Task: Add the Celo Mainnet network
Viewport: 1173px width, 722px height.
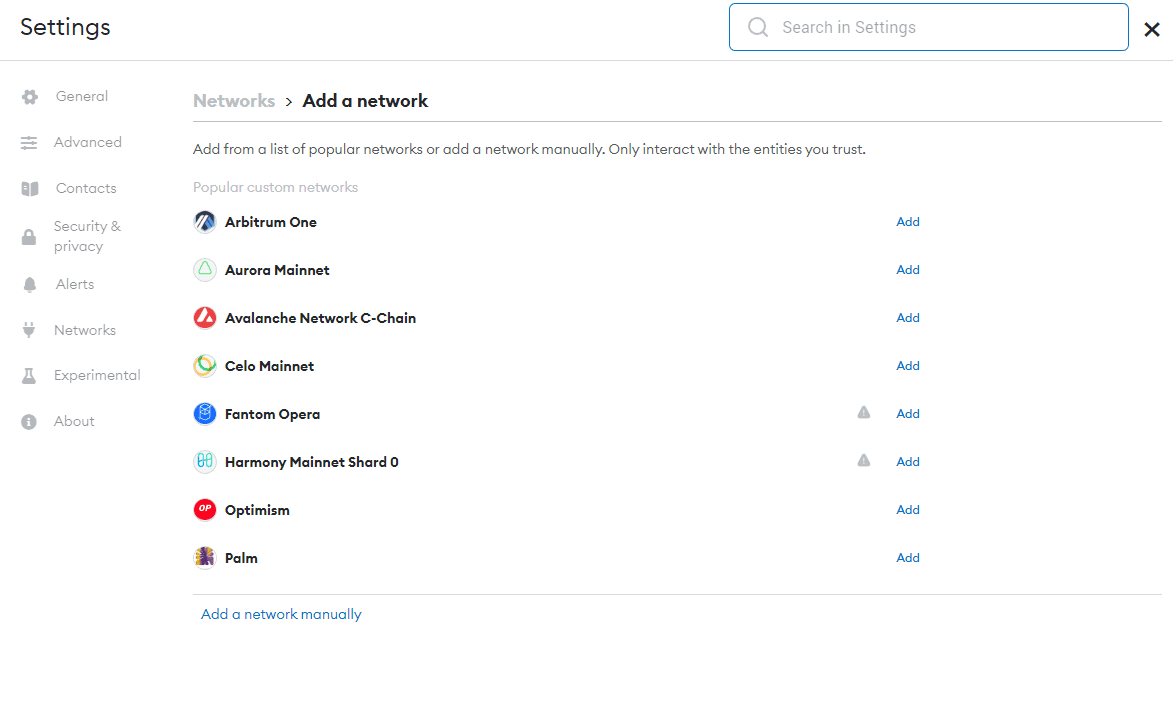Action: coord(908,366)
